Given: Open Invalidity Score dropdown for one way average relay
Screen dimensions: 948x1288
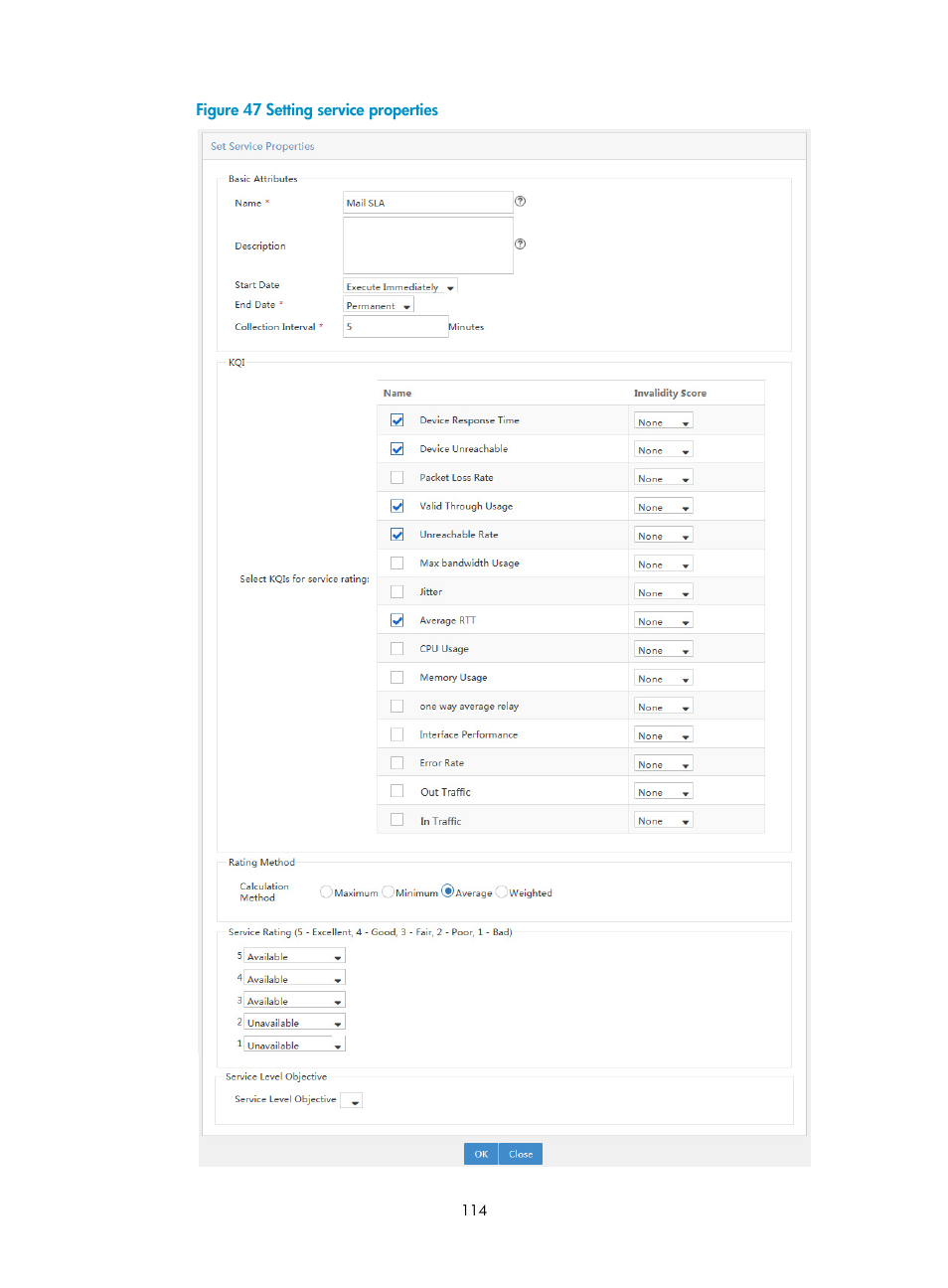Looking at the screenshot, I should 664,707.
